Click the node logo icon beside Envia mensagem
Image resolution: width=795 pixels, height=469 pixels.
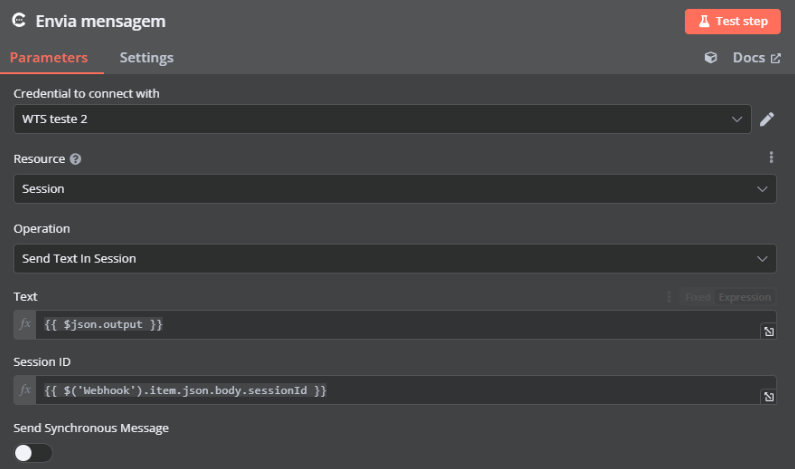[x=19, y=21]
